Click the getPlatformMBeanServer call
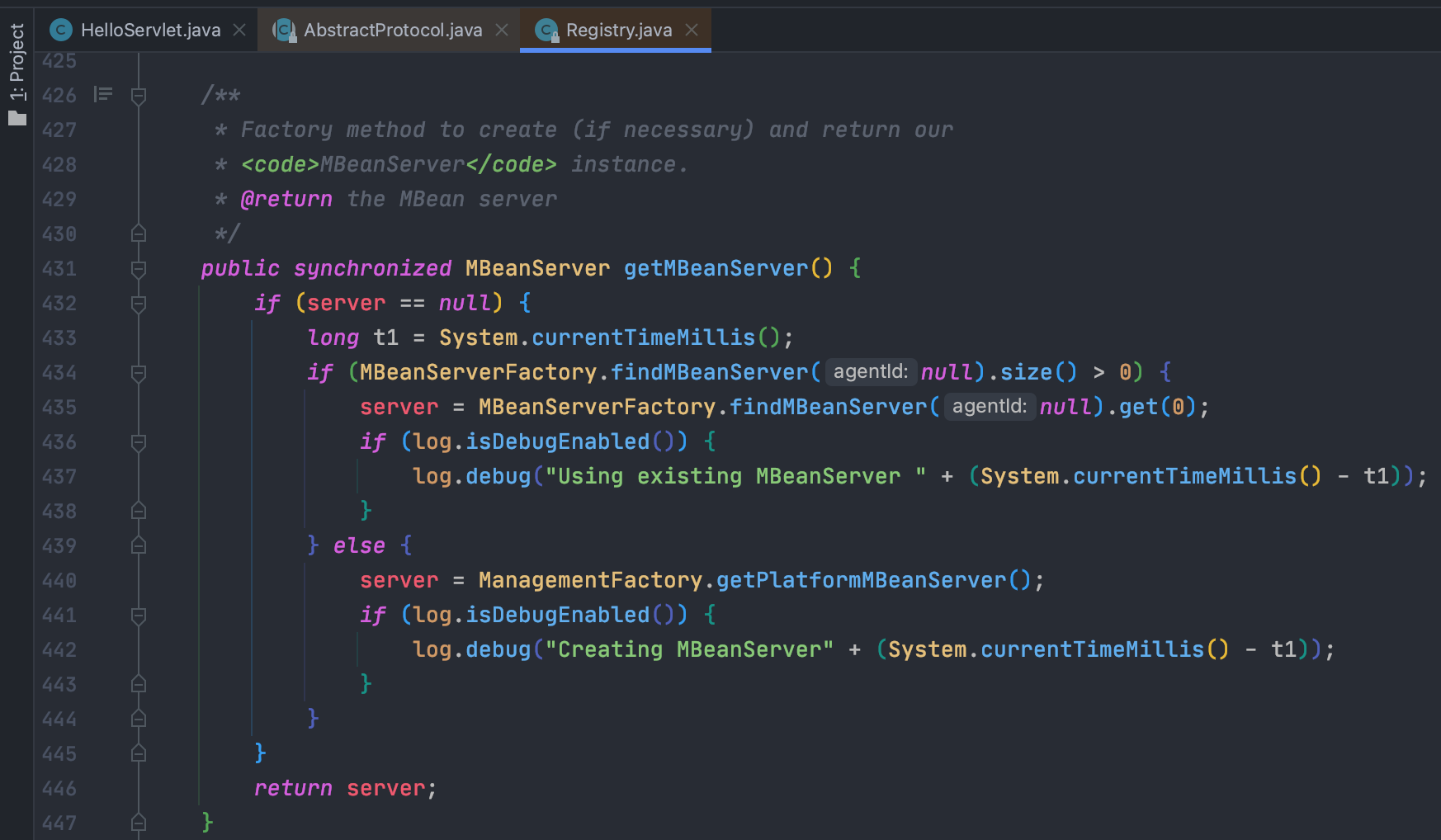The width and height of the screenshot is (1441, 840). [x=862, y=581]
